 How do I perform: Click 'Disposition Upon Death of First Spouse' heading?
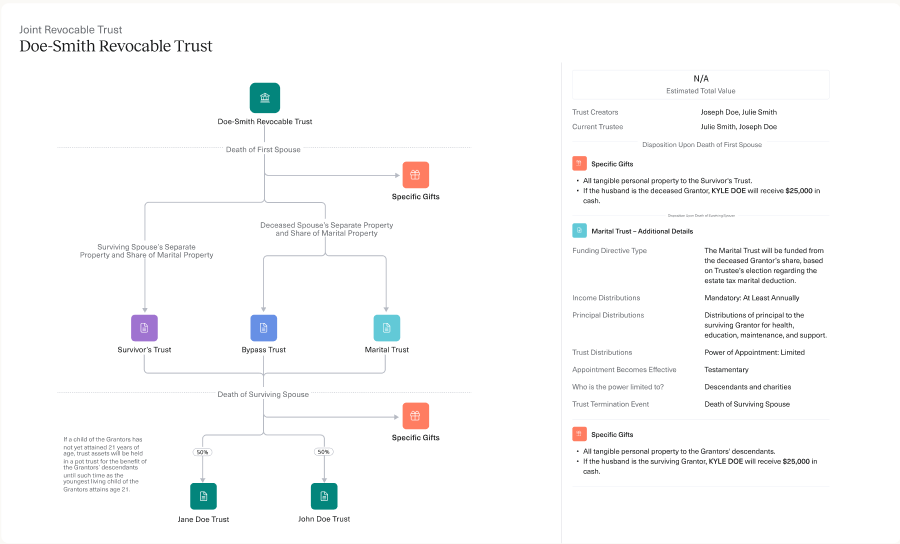coord(702,145)
